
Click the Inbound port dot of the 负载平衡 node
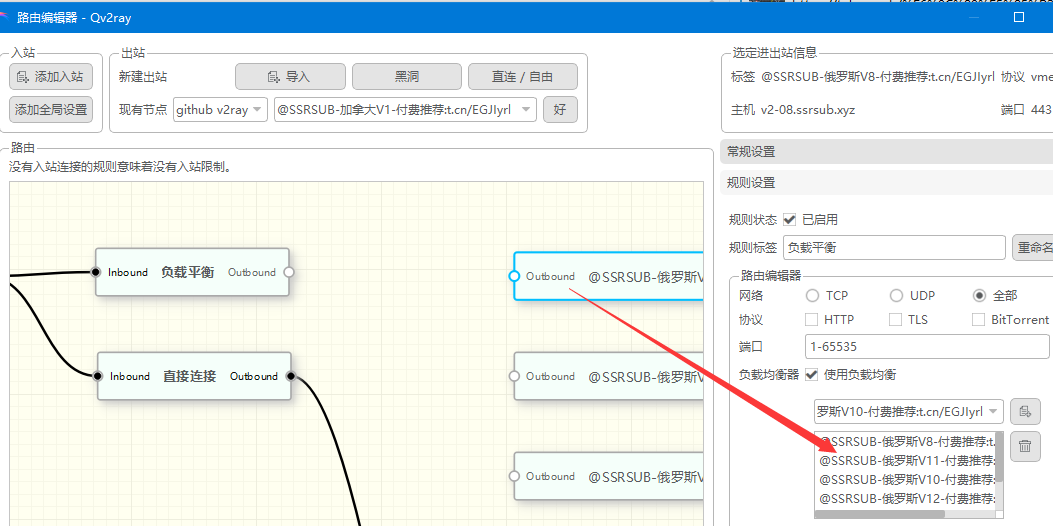click(95, 272)
